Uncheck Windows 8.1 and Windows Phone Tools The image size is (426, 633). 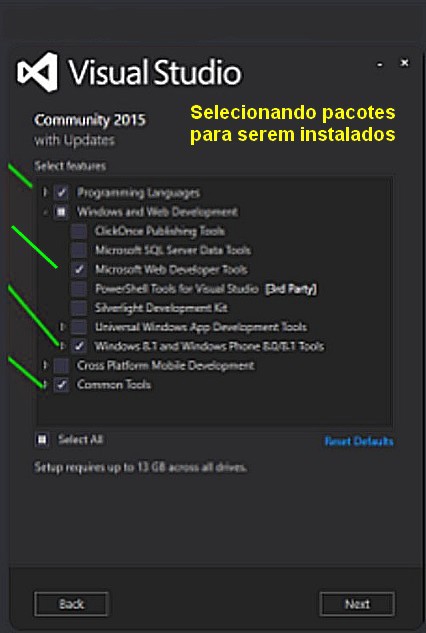pyautogui.click(x=79, y=346)
